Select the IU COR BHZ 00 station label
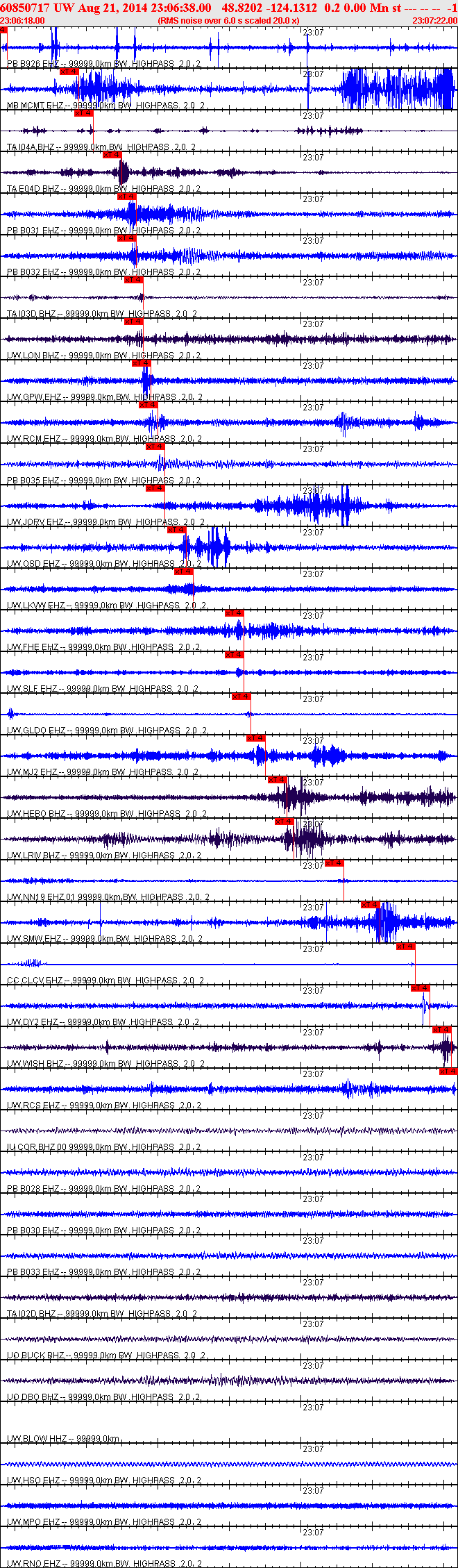458x1568 pixels. pos(104,1147)
